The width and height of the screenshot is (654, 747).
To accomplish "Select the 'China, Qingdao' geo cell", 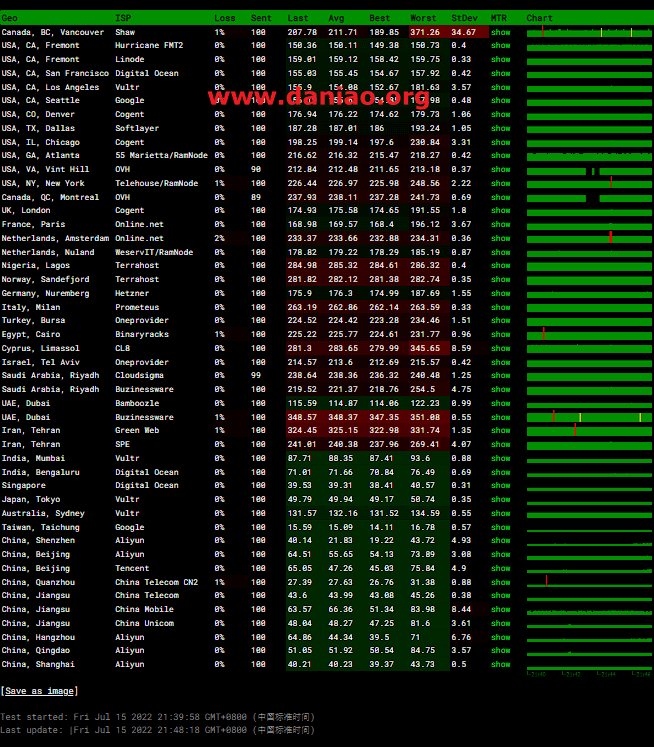I will 36,650.
